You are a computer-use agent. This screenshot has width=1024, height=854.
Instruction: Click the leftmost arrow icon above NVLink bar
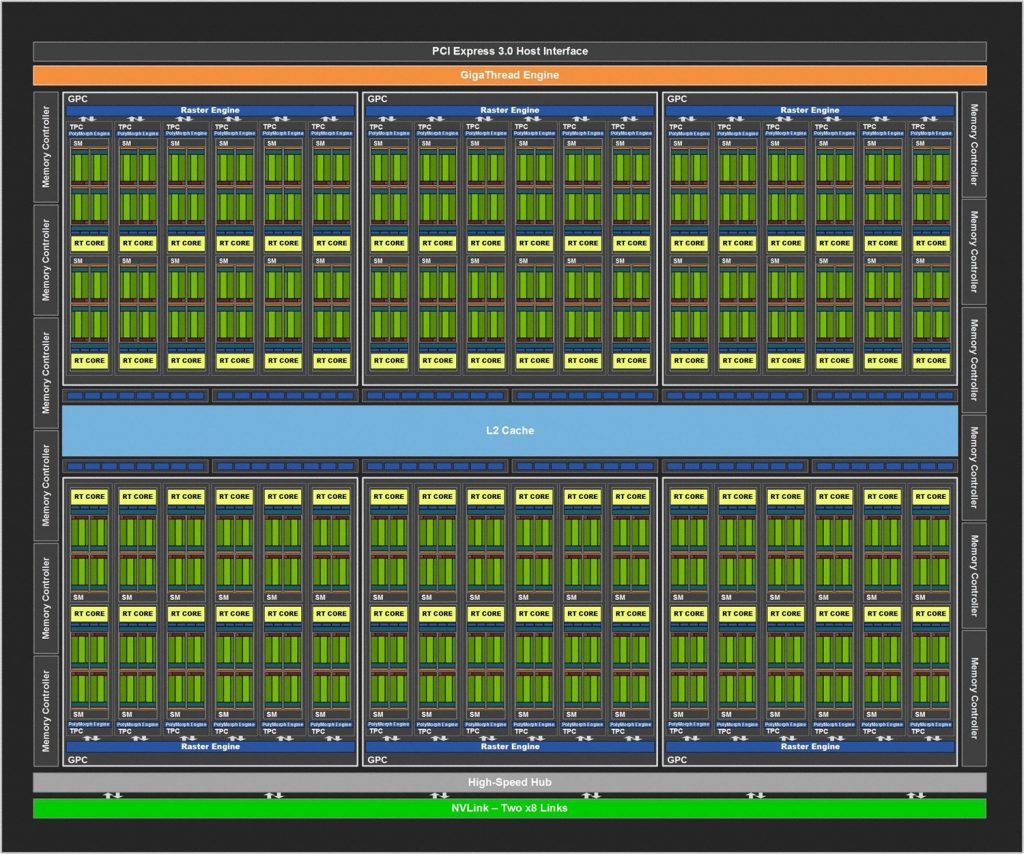[x=113, y=796]
